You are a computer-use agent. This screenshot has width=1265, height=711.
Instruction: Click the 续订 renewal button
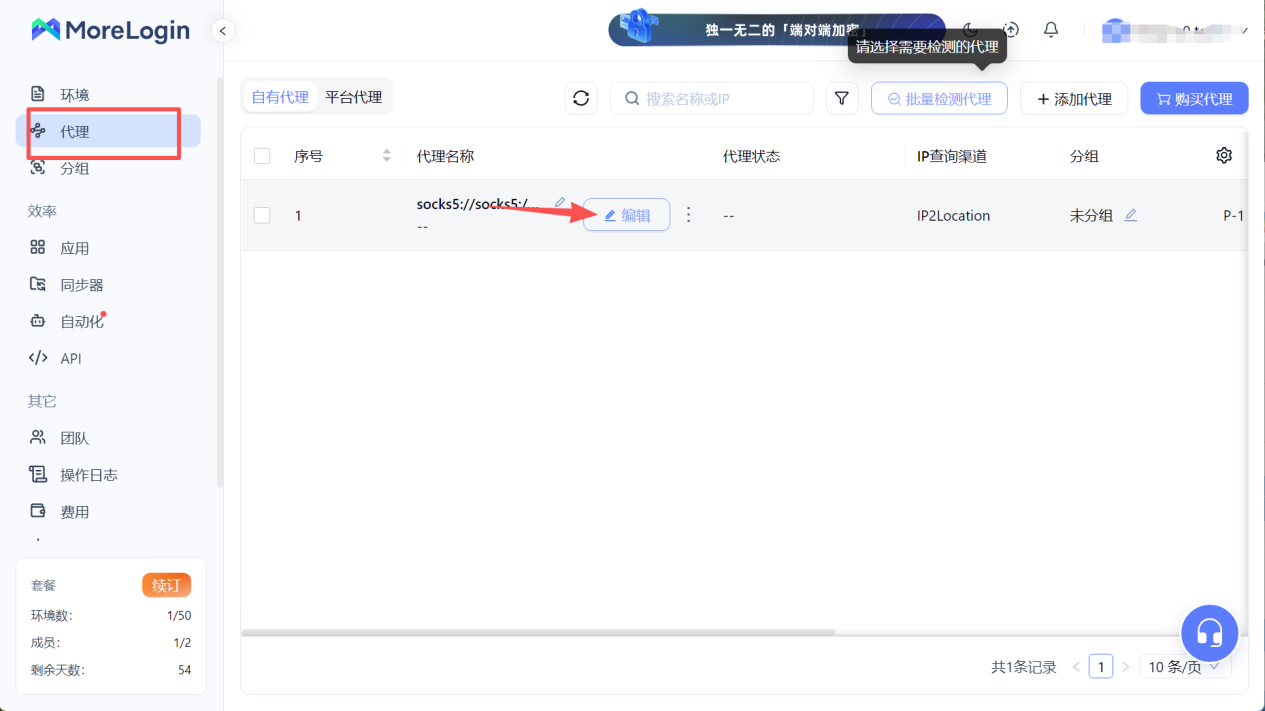coord(166,585)
